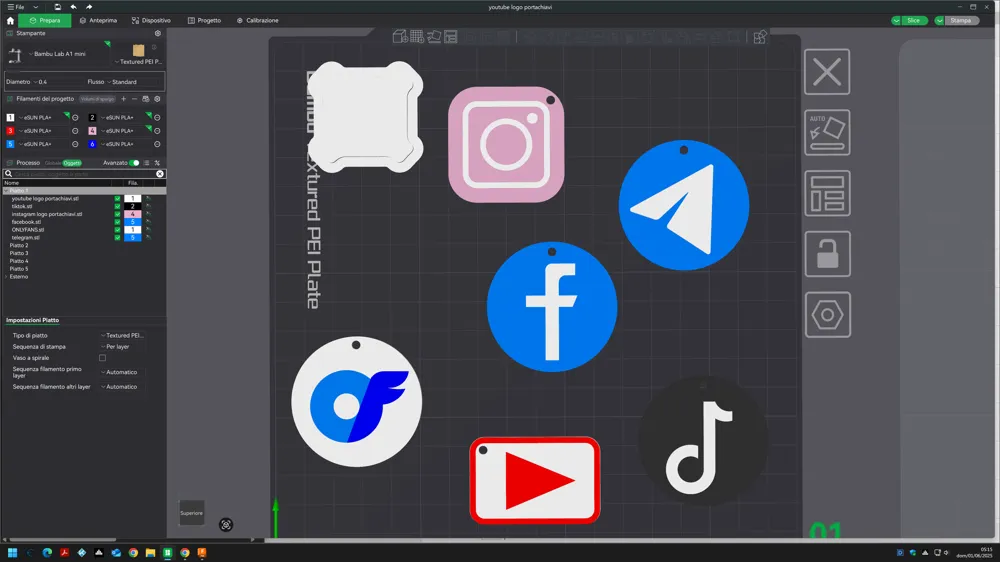1000x562 pixels.
Task: Click the Slice button
Action: tap(914, 20)
